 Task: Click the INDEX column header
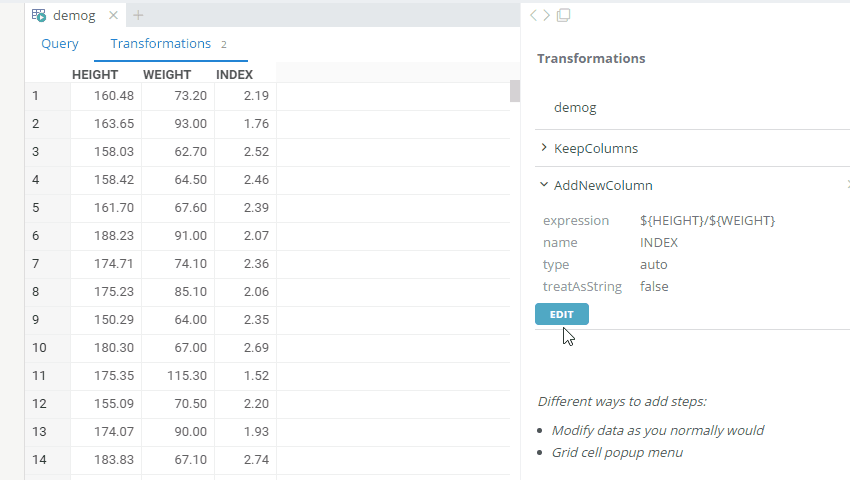(234, 75)
